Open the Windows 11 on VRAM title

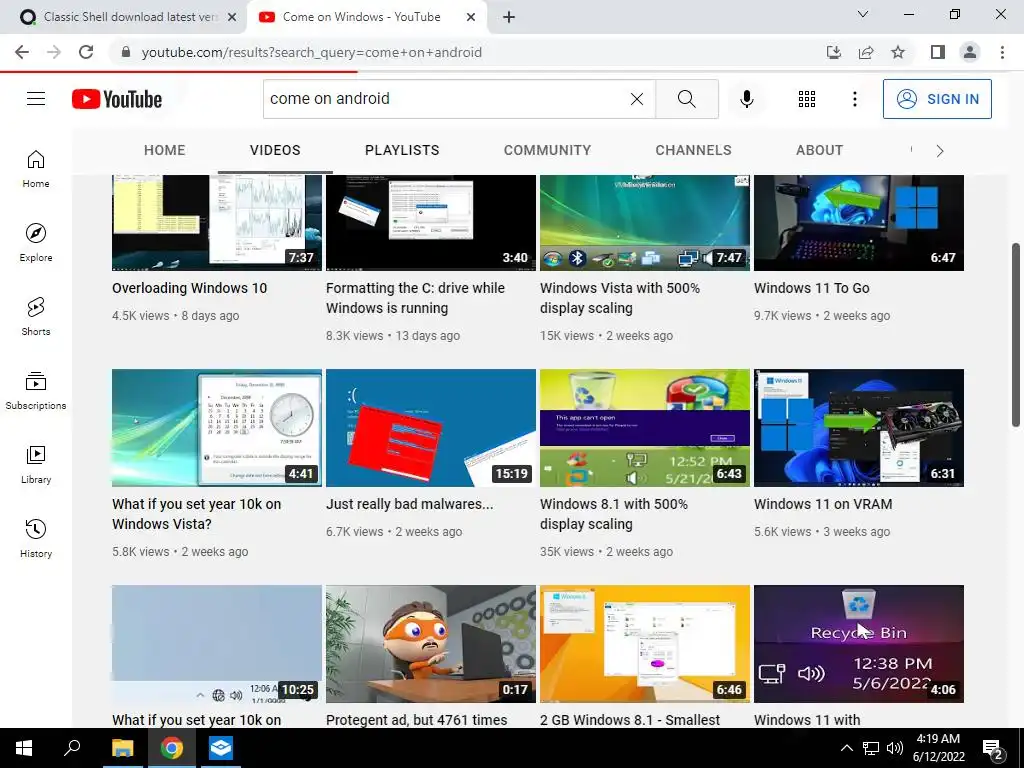[823, 504]
